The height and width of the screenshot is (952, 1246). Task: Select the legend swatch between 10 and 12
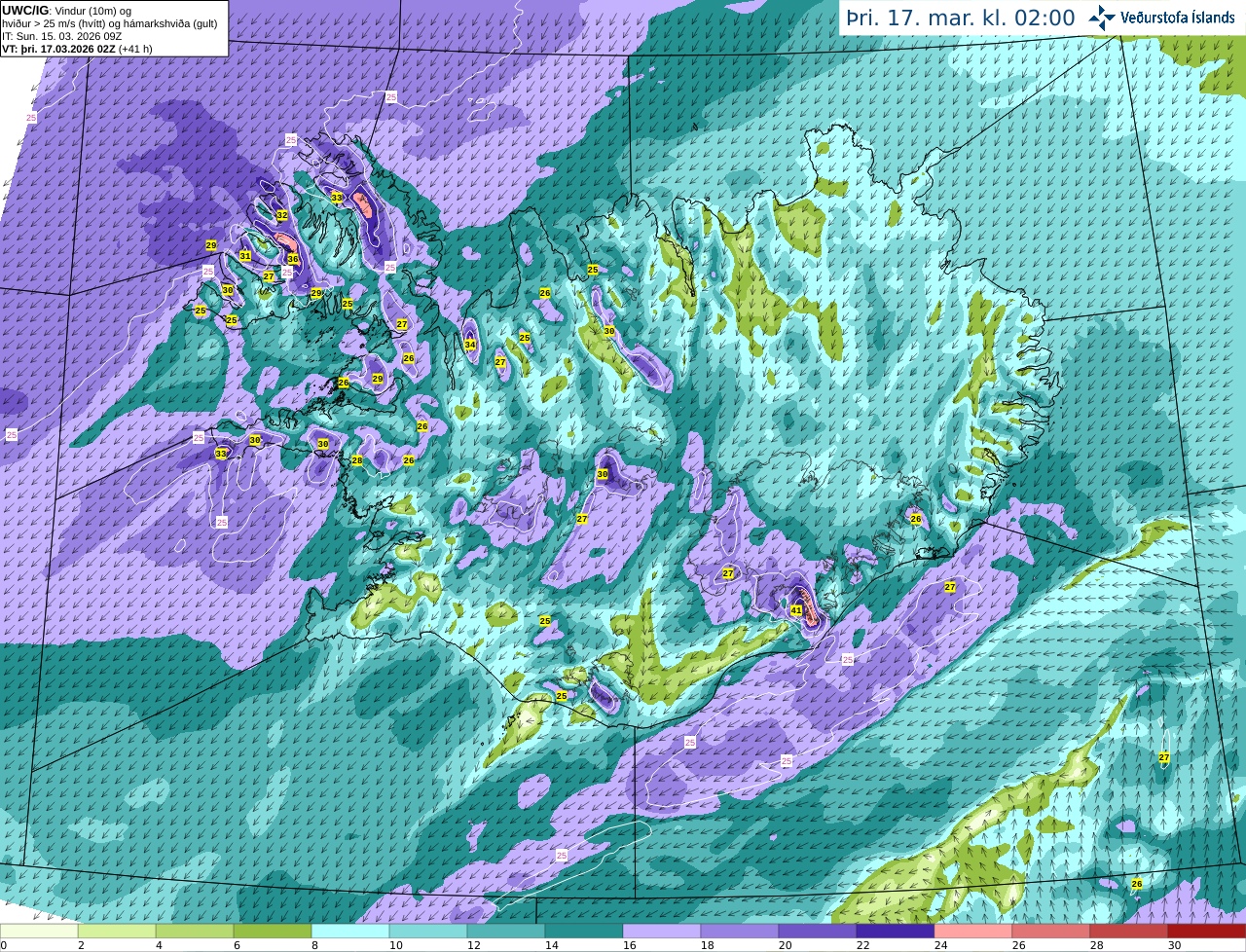point(428,931)
